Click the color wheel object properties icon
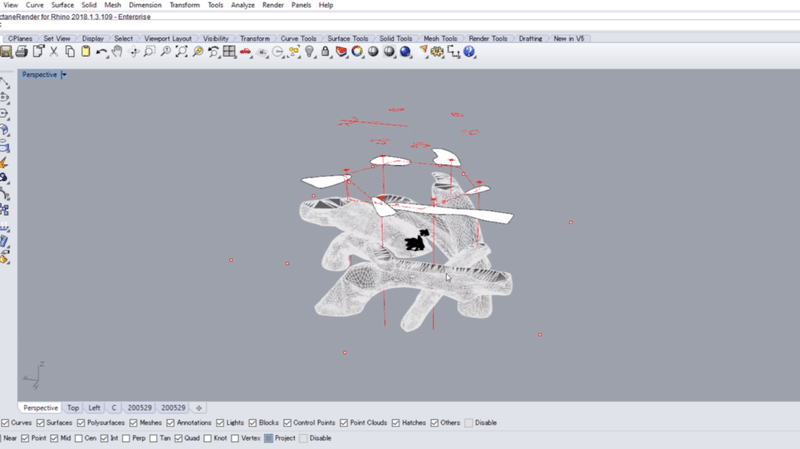 pyautogui.click(x=357, y=52)
